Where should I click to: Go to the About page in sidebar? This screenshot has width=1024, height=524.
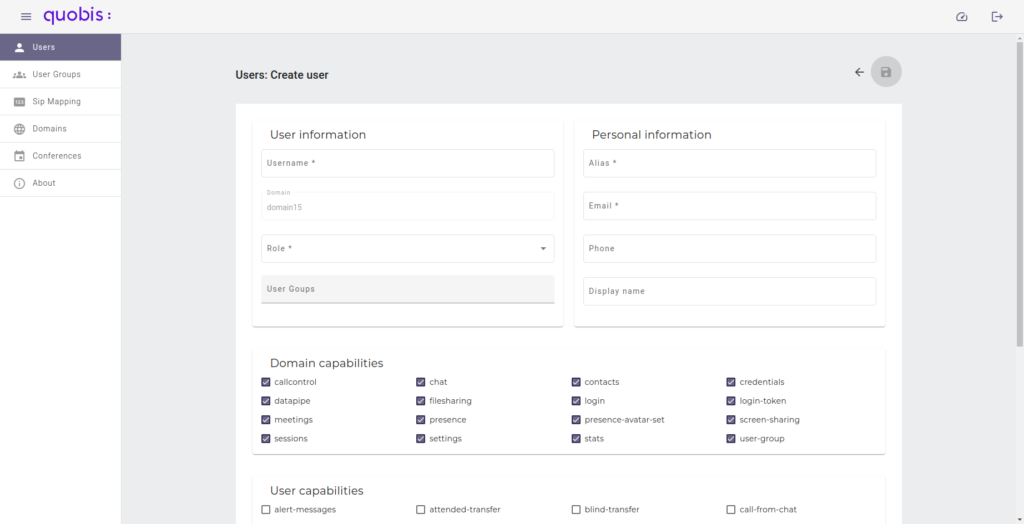pyautogui.click(x=44, y=183)
